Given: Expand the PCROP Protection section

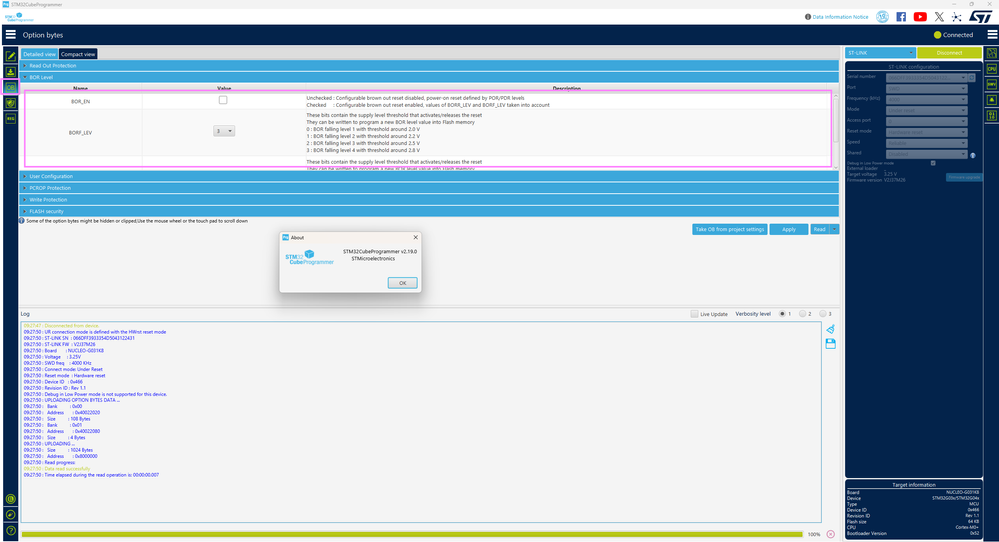Looking at the screenshot, I should [431, 188].
